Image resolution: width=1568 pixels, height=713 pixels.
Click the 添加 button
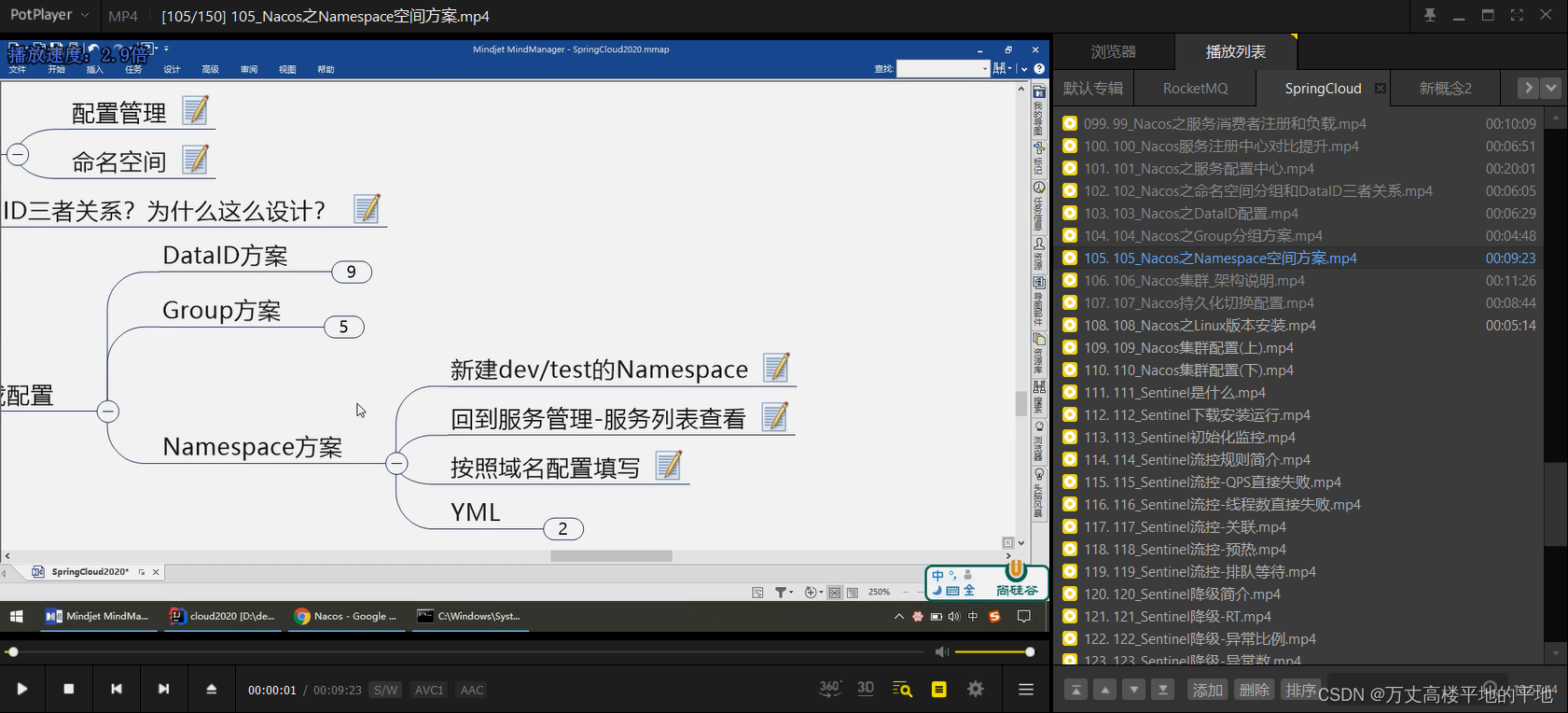1207,690
